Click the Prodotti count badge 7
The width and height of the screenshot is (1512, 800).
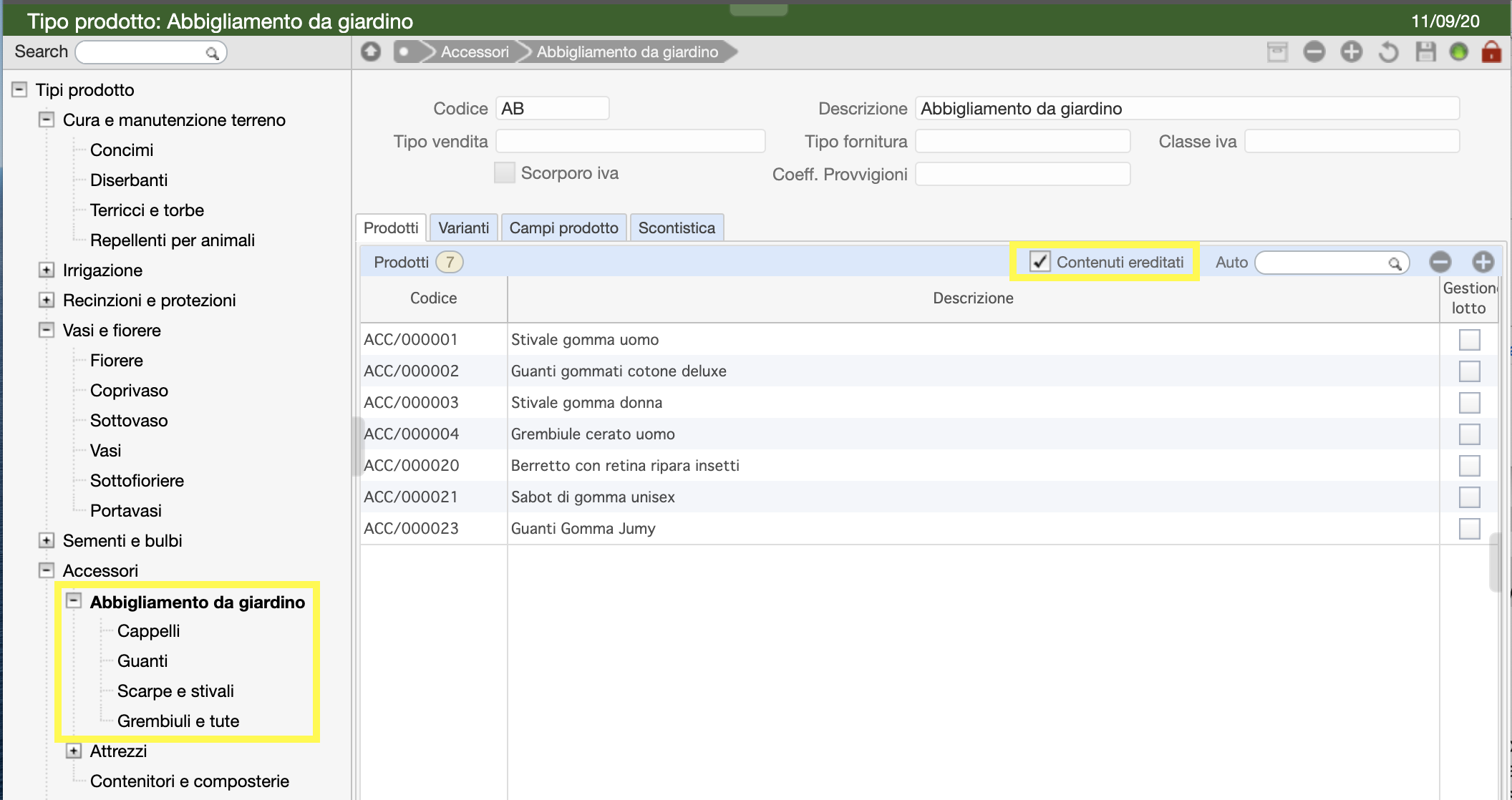coord(450,262)
